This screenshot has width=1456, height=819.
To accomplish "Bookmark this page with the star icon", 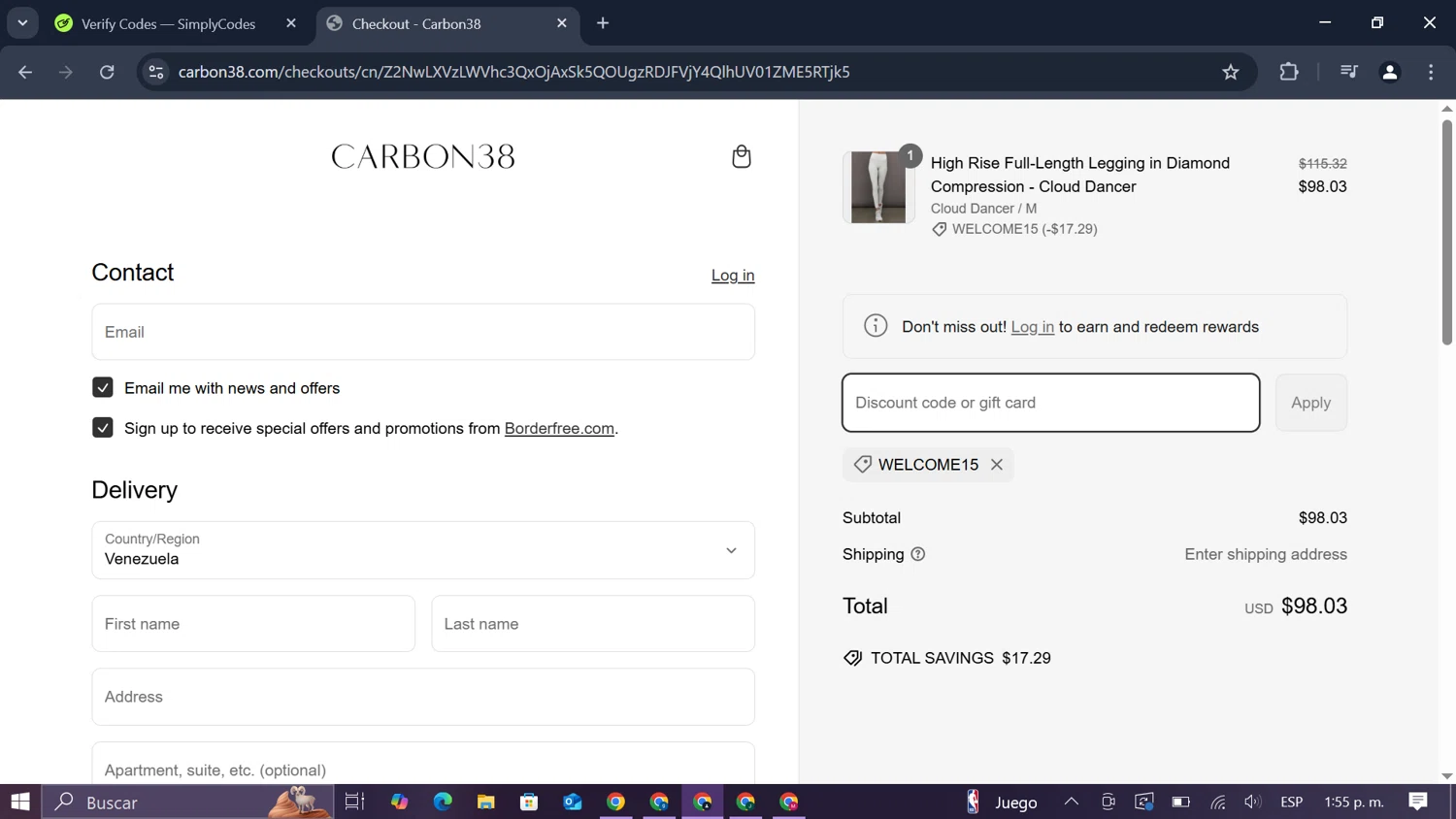I will pyautogui.click(x=1231, y=72).
